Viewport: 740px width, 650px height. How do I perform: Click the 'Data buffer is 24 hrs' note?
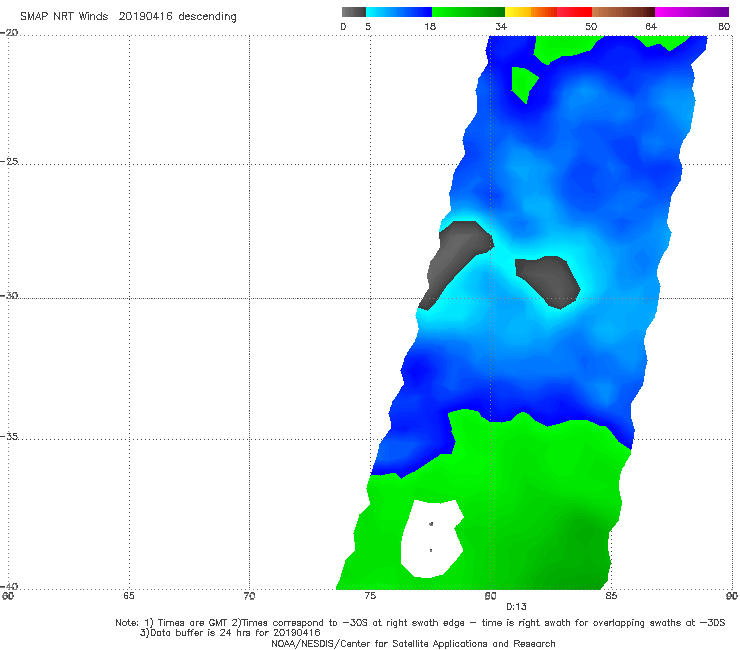pos(230,633)
